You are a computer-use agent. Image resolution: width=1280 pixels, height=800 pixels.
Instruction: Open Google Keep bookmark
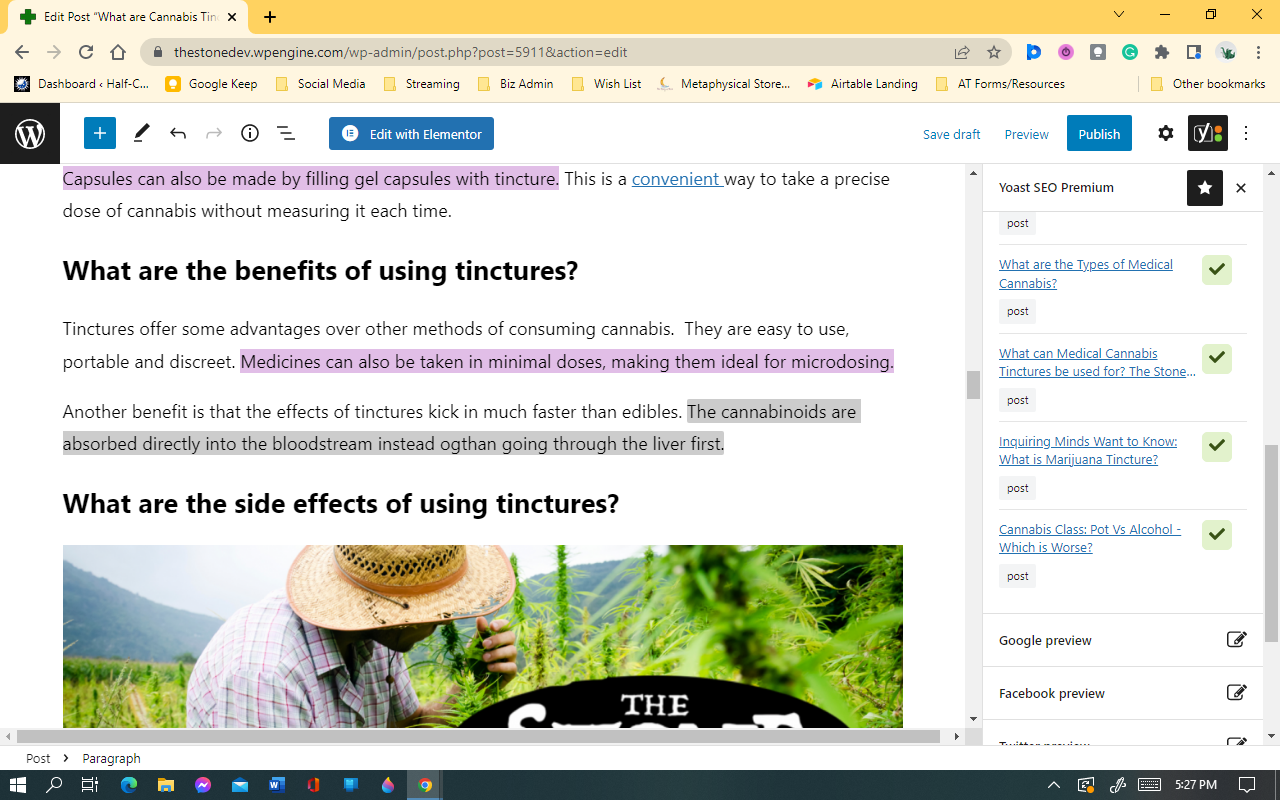[211, 84]
